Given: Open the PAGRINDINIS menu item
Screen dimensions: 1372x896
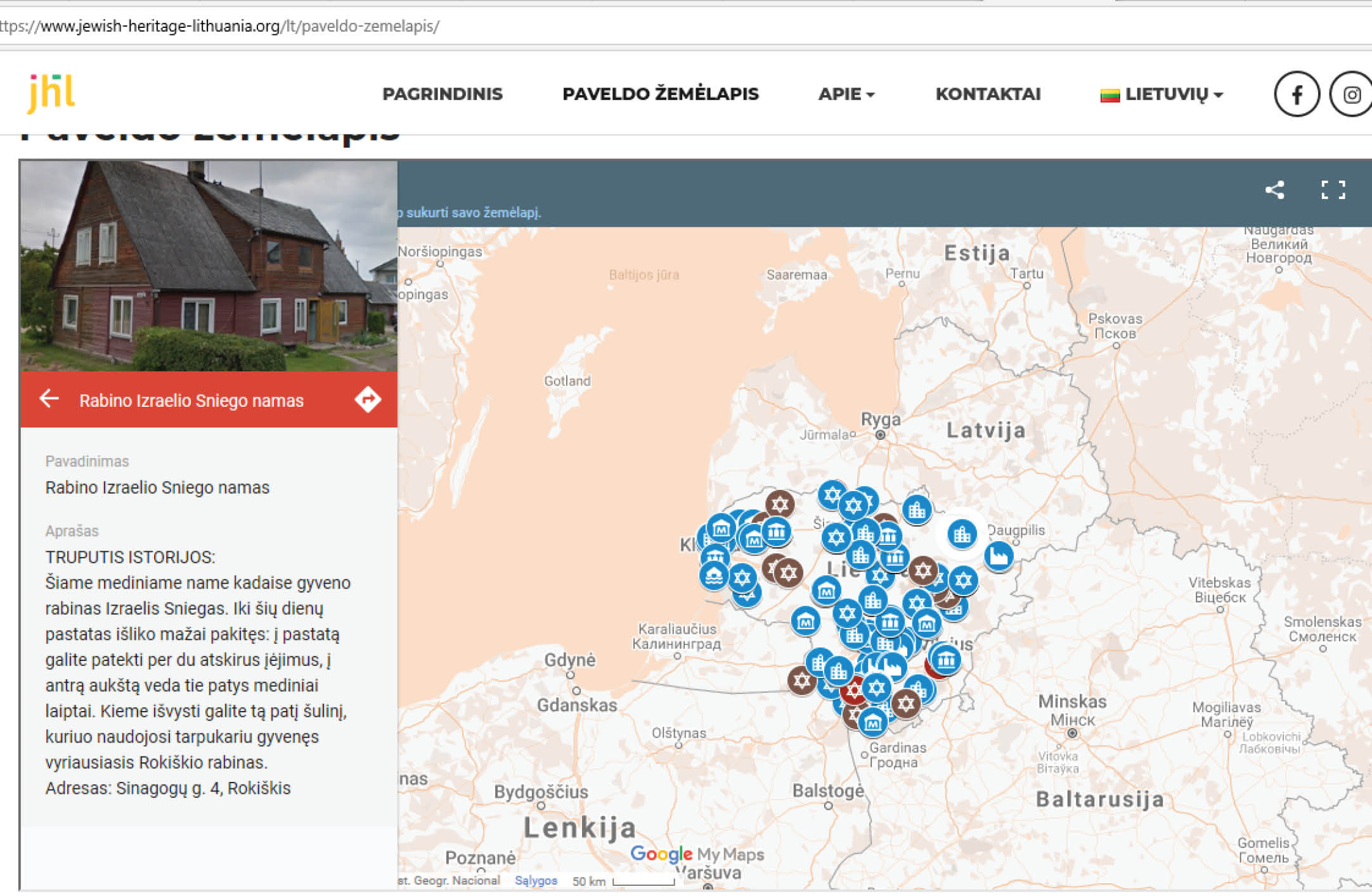Looking at the screenshot, I should click(443, 94).
